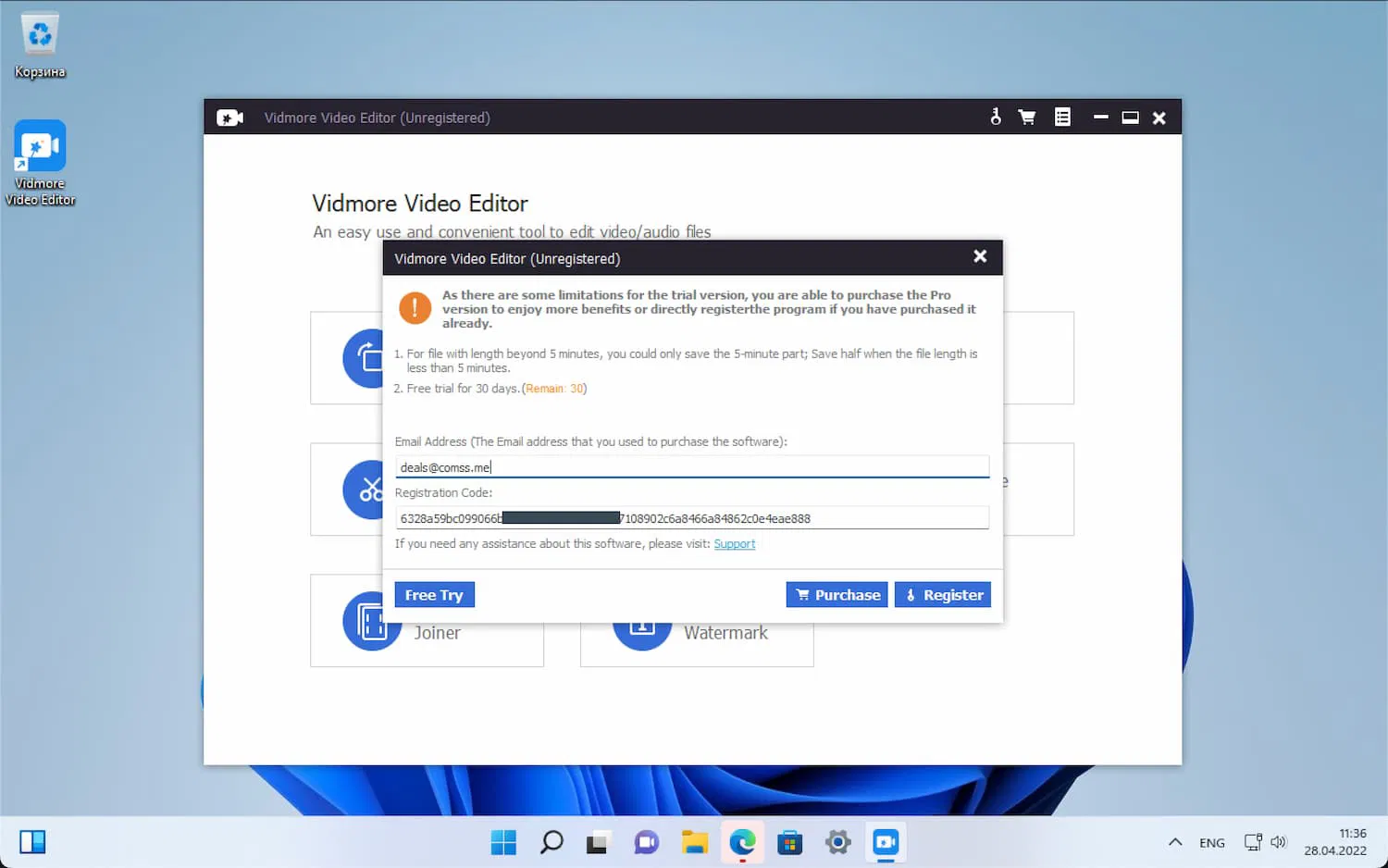Viewport: 1388px width, 868px height.
Task: Click the Vidmore camera logo in title bar
Action: coord(229,118)
